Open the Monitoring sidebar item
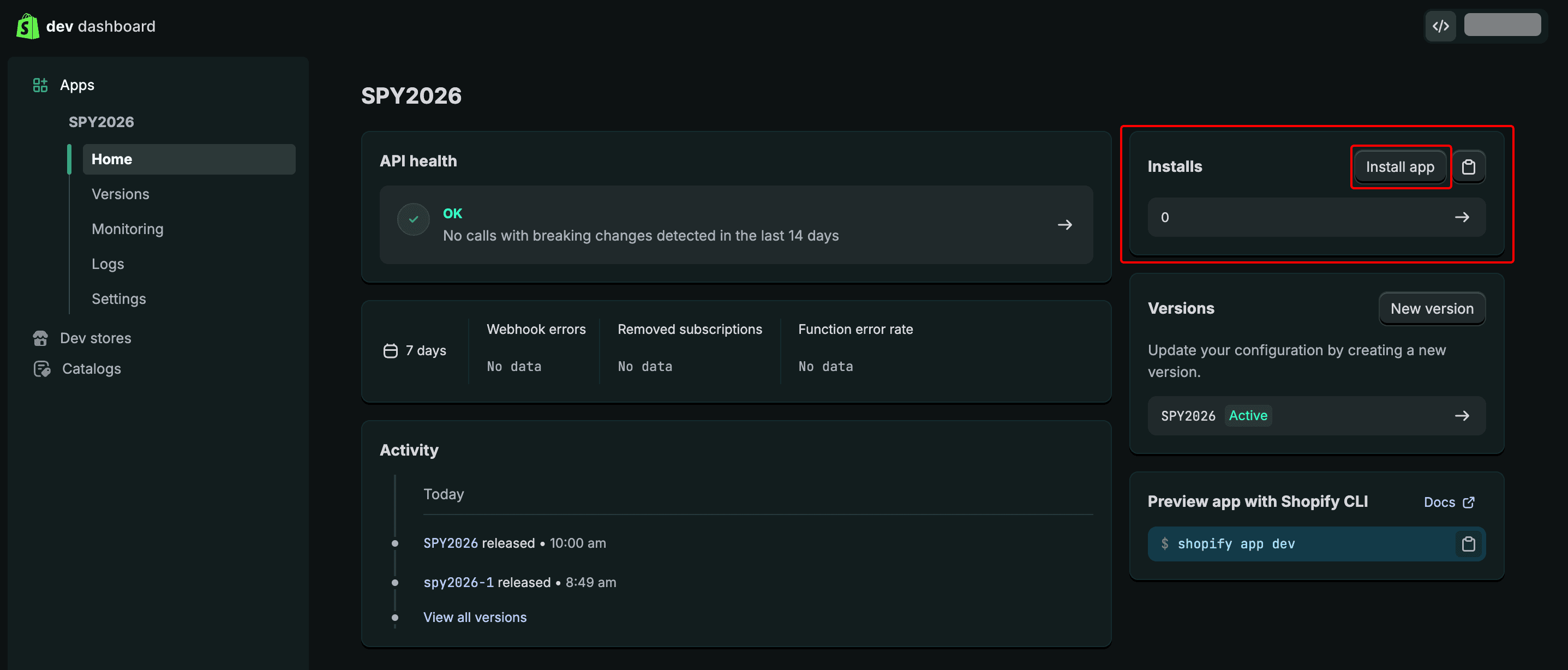Image resolution: width=1568 pixels, height=670 pixels. click(x=127, y=229)
